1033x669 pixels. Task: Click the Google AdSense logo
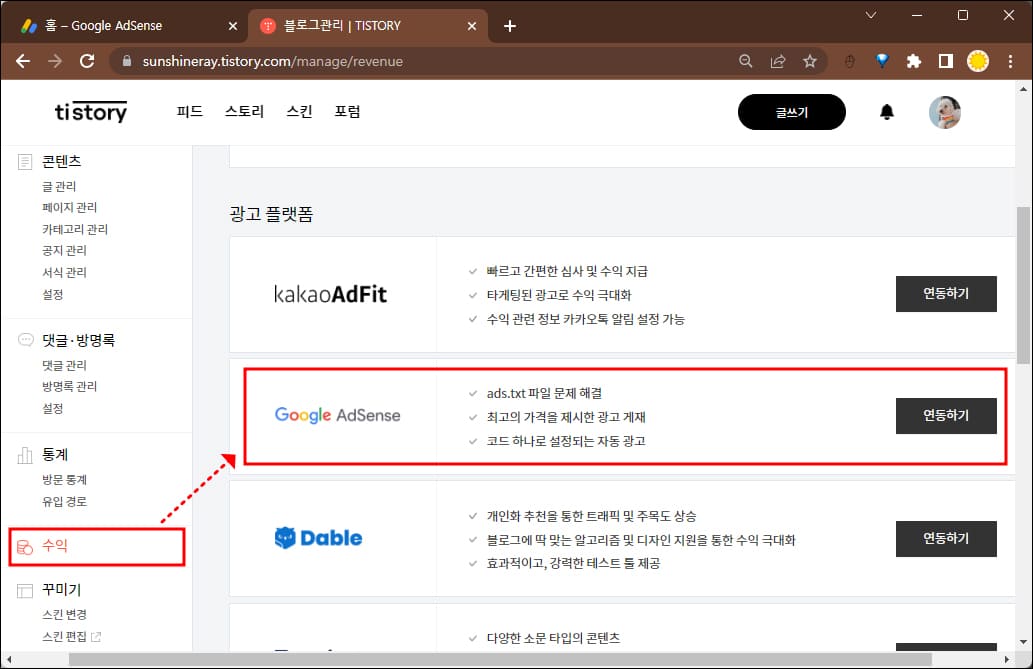tap(337, 415)
